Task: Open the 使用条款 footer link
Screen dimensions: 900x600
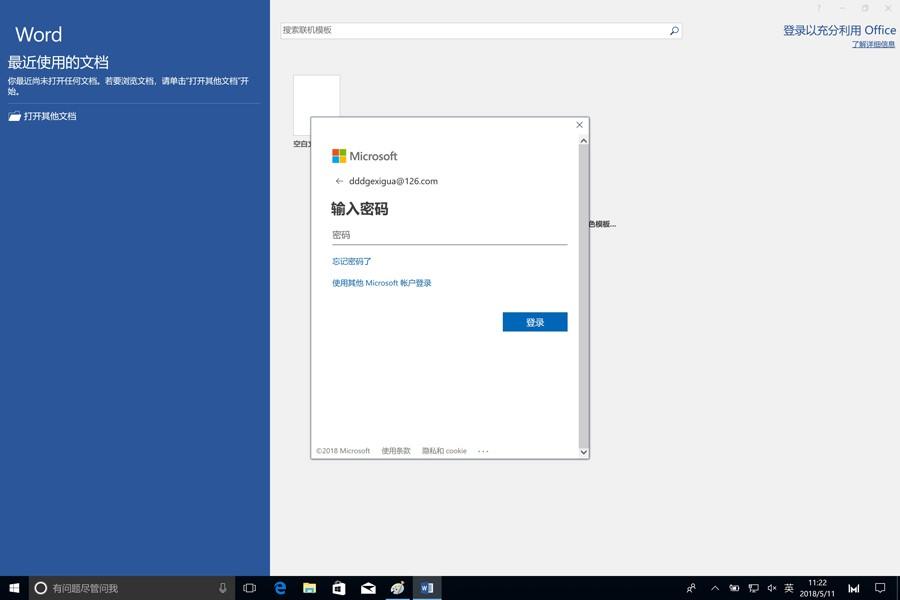Action: pyautogui.click(x=396, y=451)
